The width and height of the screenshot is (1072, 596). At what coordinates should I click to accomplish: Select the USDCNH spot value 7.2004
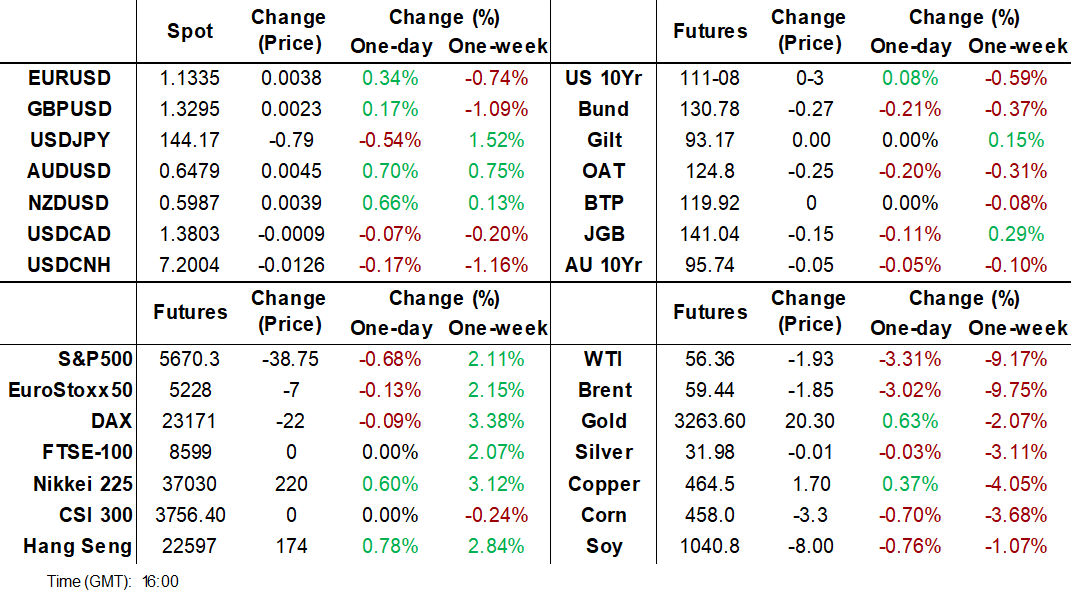point(190,265)
